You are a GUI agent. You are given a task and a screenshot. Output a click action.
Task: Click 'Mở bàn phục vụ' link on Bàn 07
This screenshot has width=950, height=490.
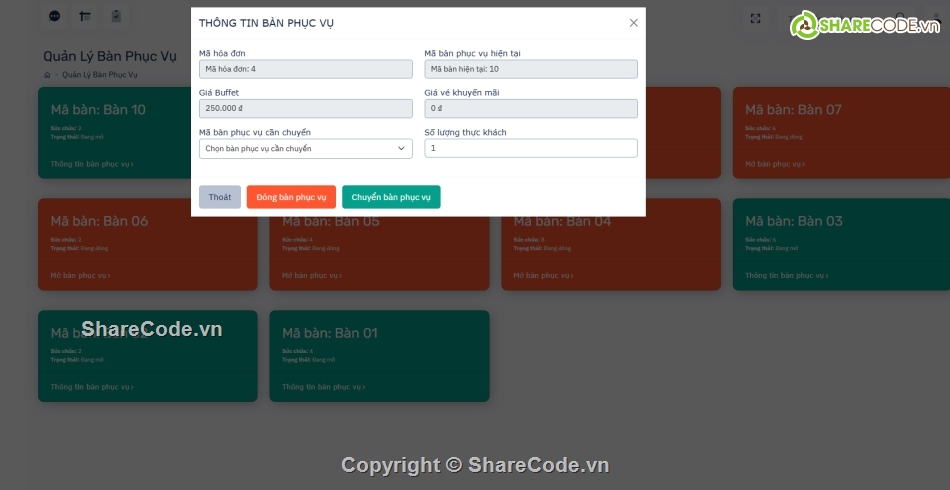(x=775, y=164)
